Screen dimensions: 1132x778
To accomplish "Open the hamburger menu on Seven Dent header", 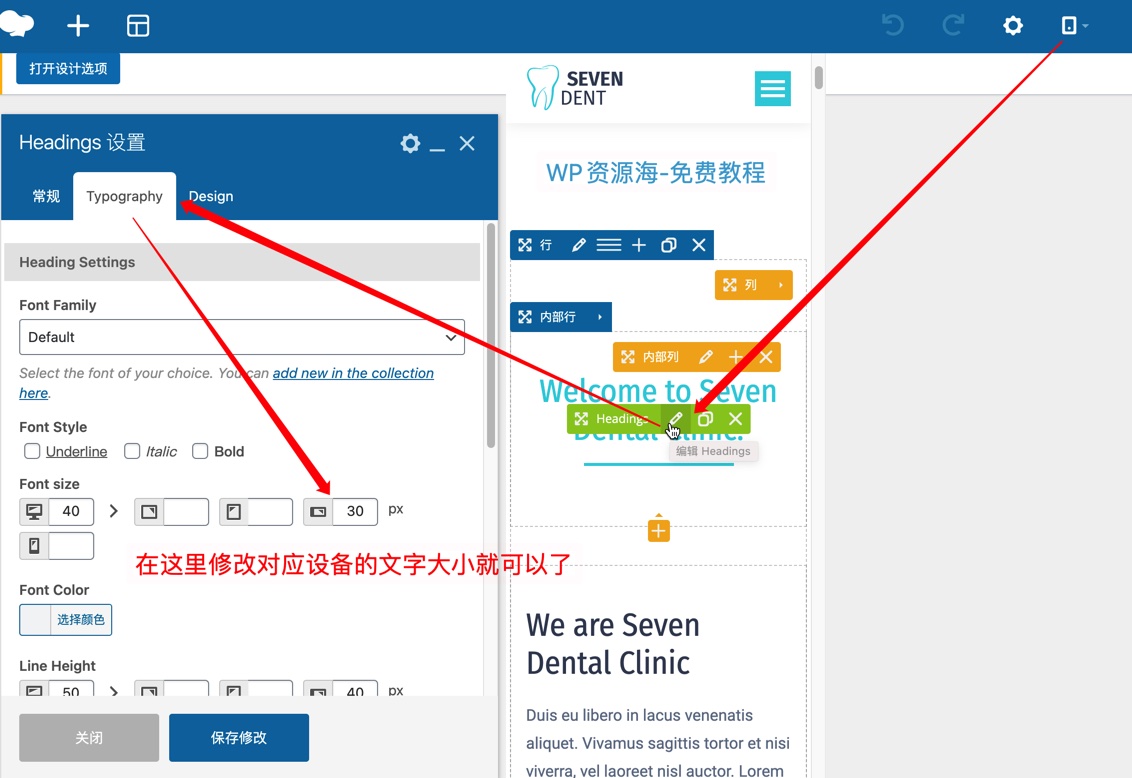I will click(x=772, y=88).
